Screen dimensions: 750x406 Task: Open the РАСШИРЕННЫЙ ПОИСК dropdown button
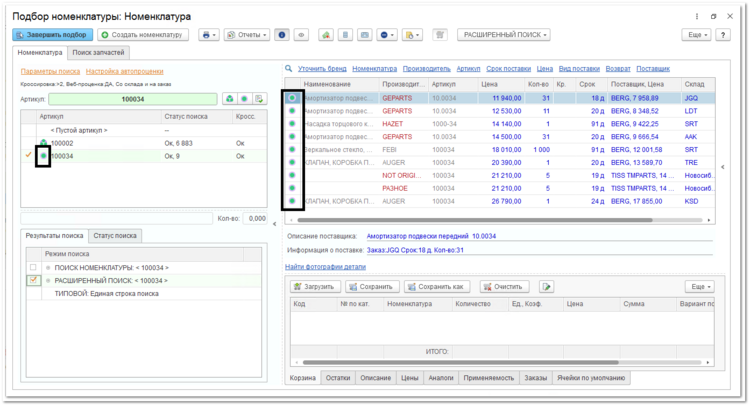click(x=504, y=35)
